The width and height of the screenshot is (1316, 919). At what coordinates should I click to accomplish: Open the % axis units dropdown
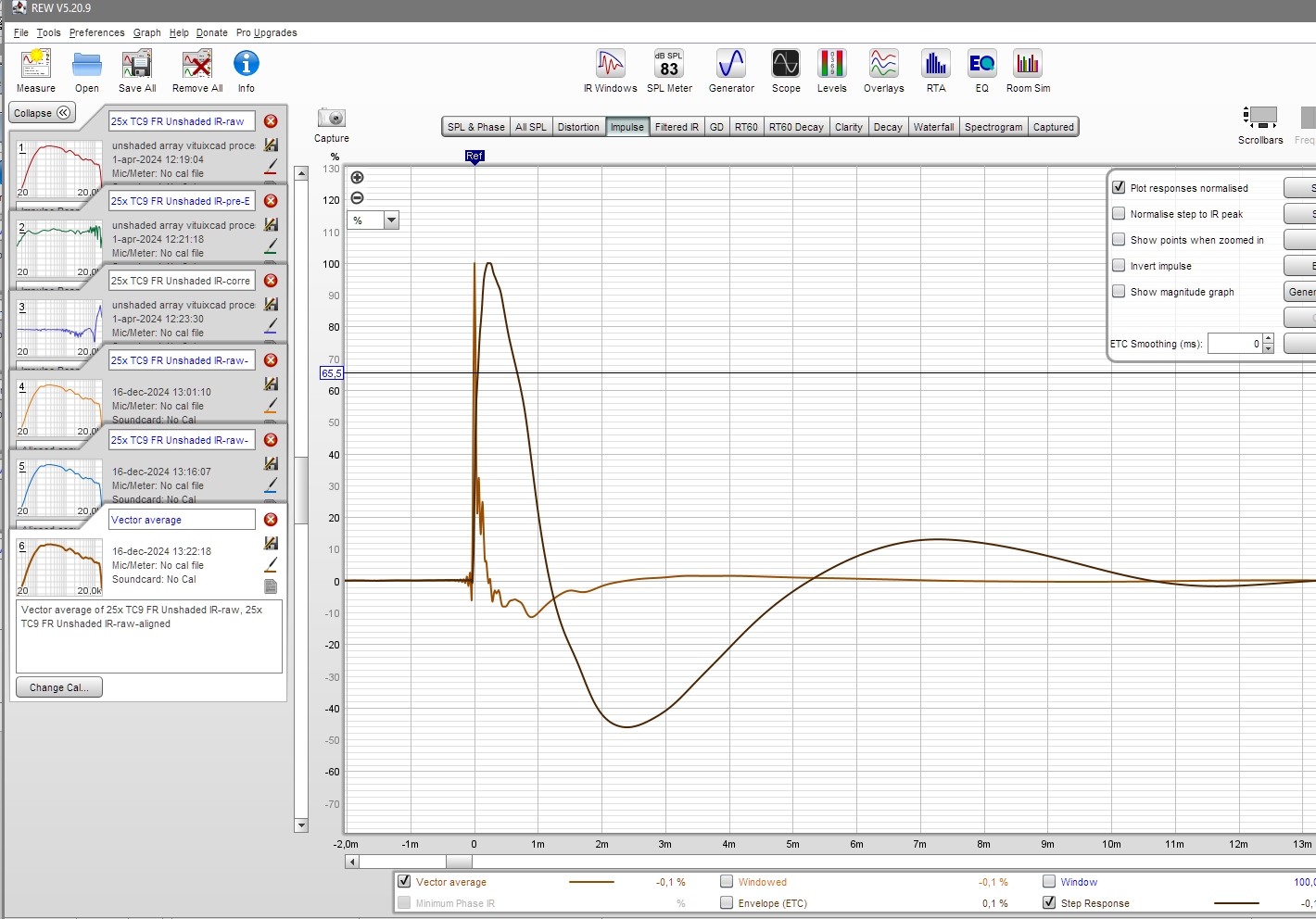tap(391, 220)
